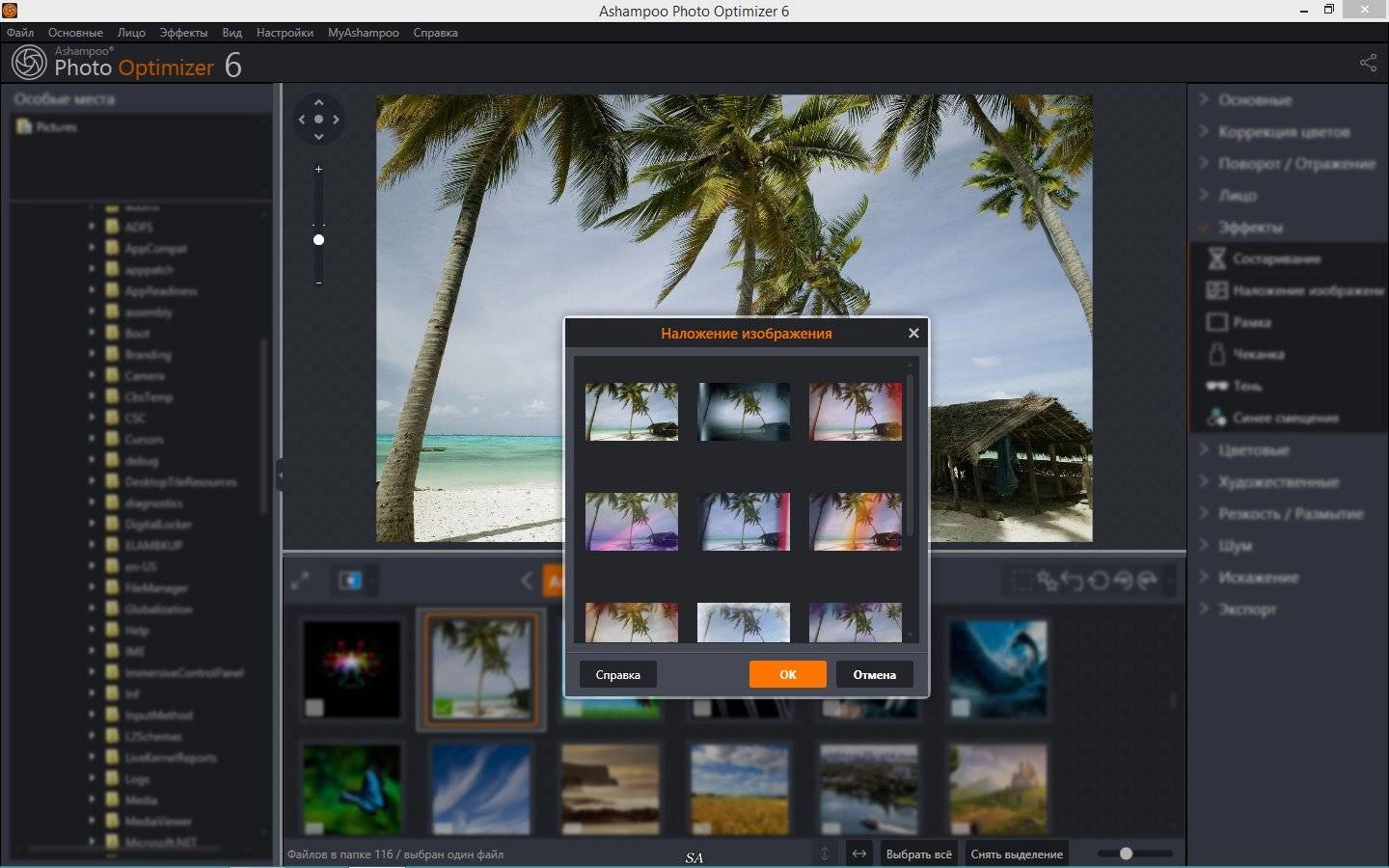1389x868 pixels.
Task: Open the Вид menu
Action: 232,32
